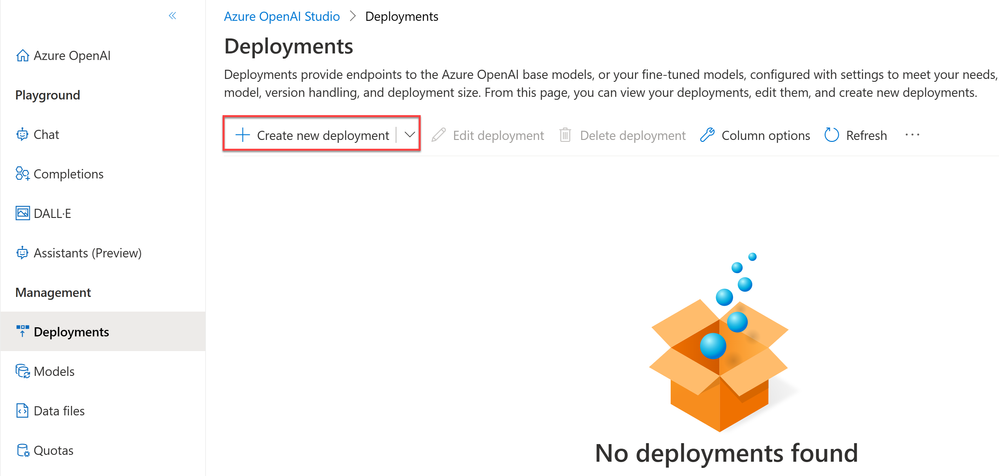Click the Assistants (Preview) bot icon
This screenshot has height=476, width=999.
click(22, 253)
